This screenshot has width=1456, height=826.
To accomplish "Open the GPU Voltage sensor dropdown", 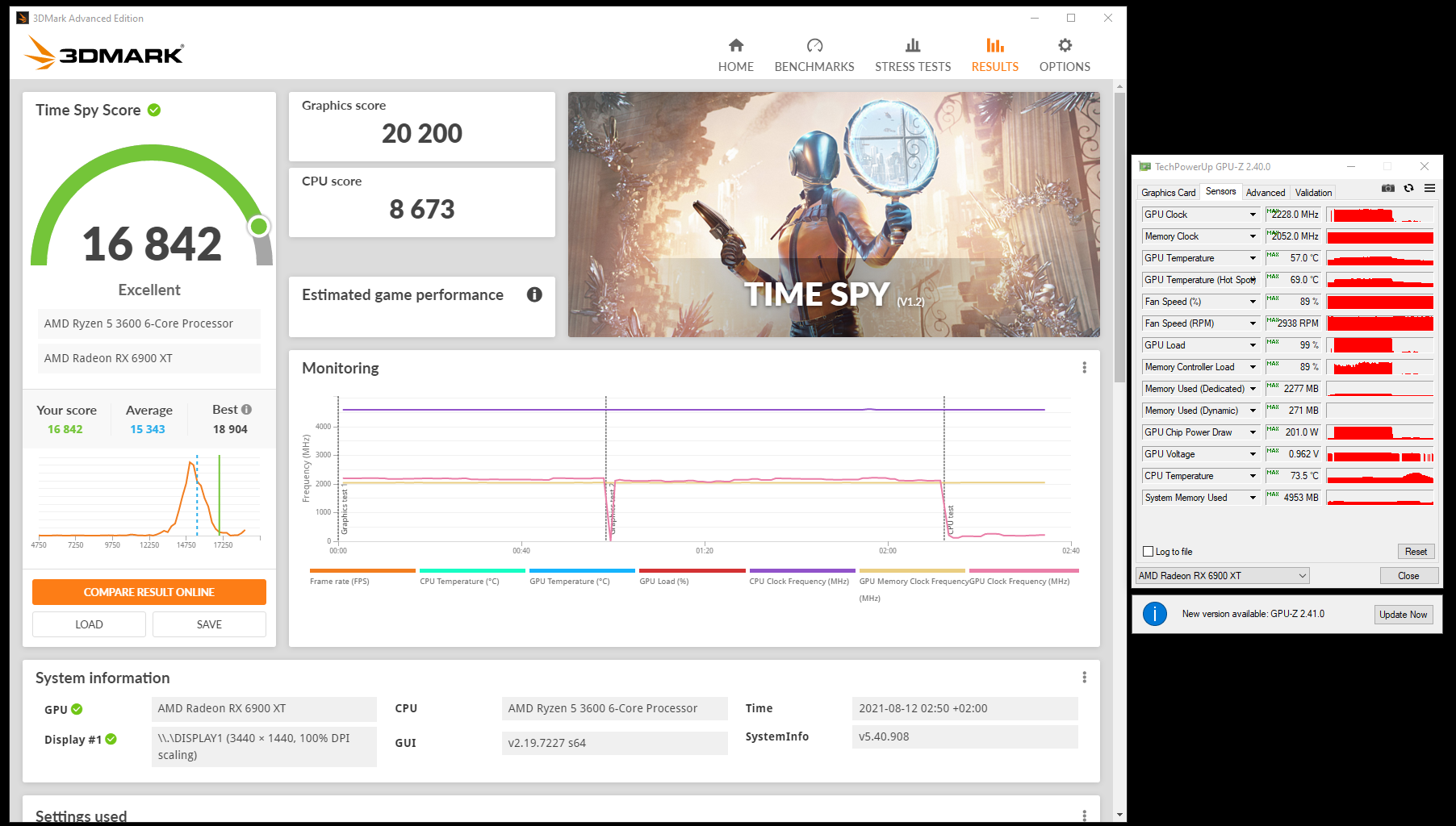I will click(x=1253, y=454).
